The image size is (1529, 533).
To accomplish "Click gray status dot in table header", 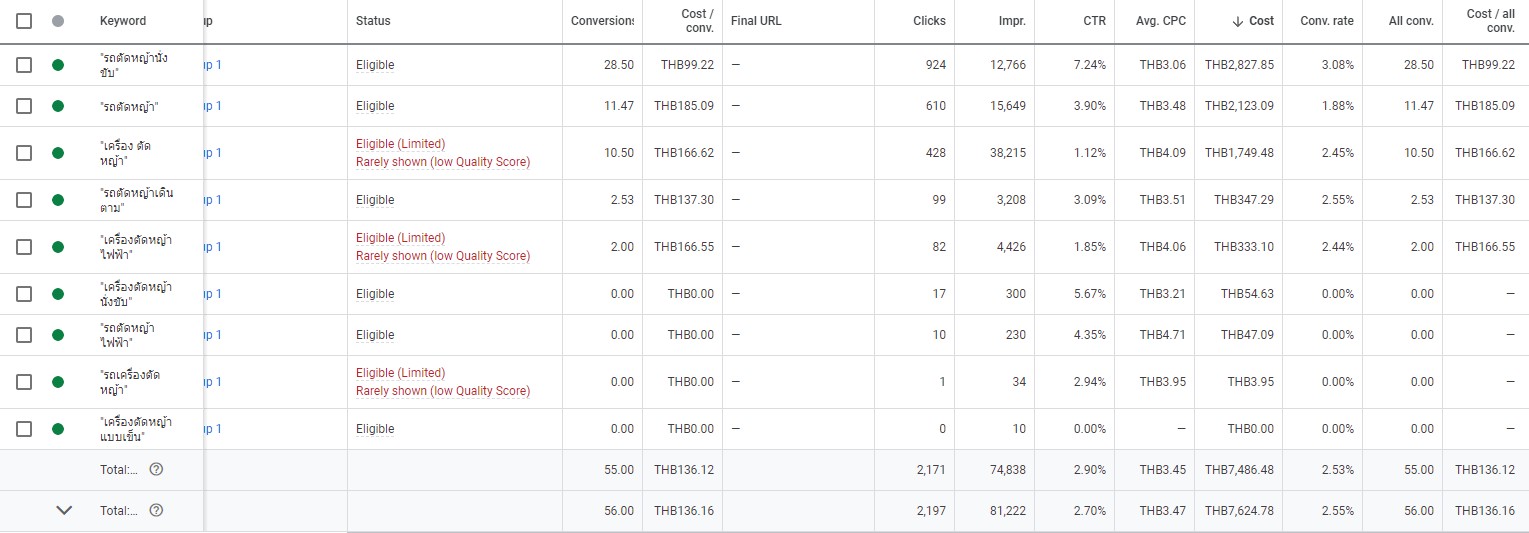I will (58, 21).
